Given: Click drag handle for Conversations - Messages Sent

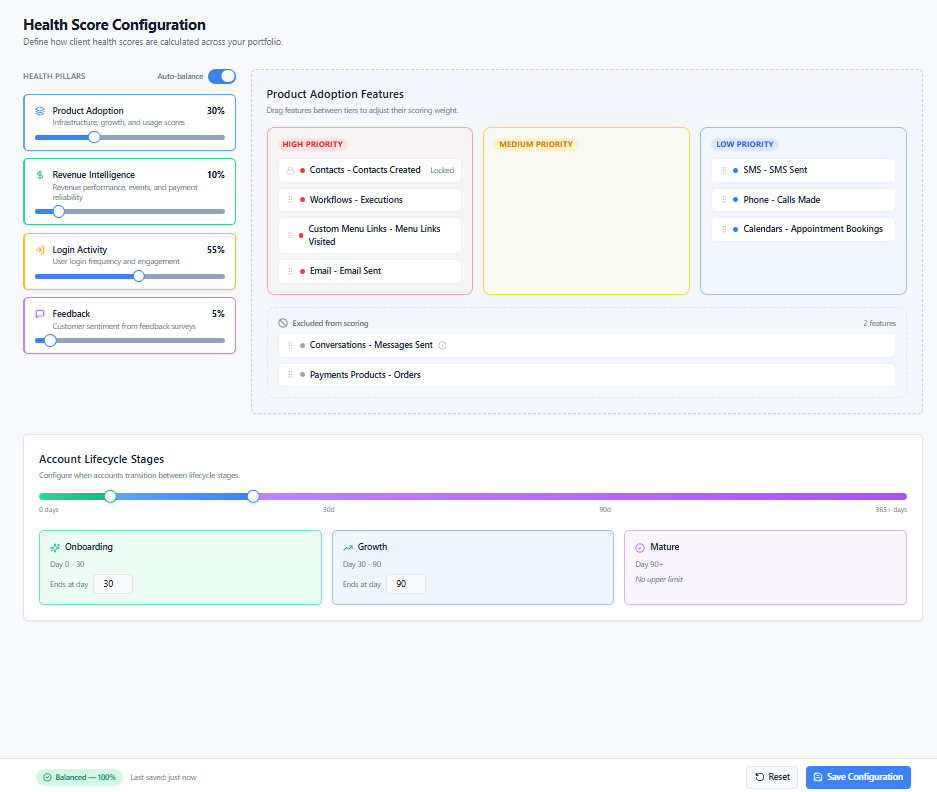Looking at the screenshot, I should [x=290, y=345].
